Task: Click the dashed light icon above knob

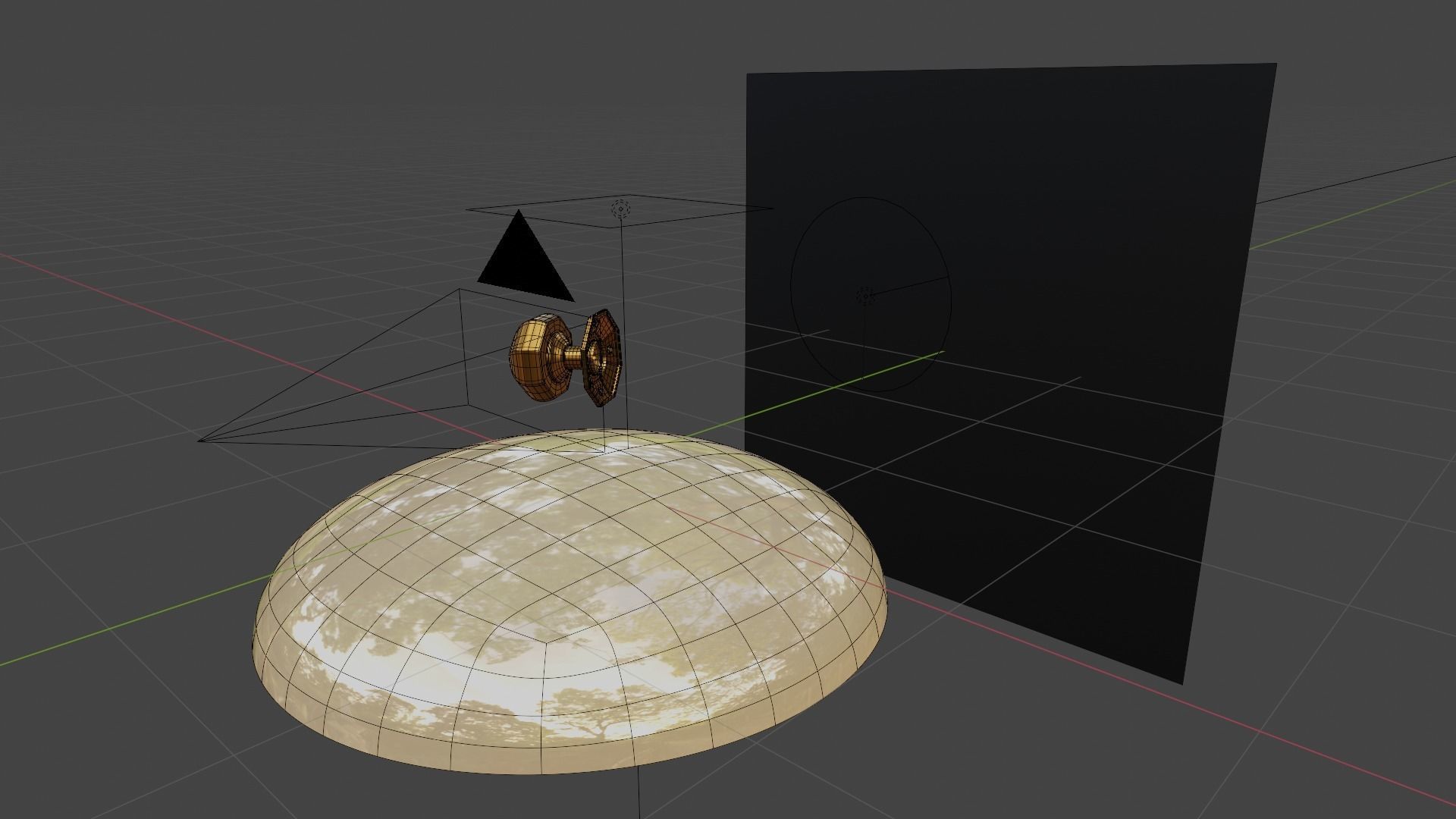Action: (x=620, y=209)
